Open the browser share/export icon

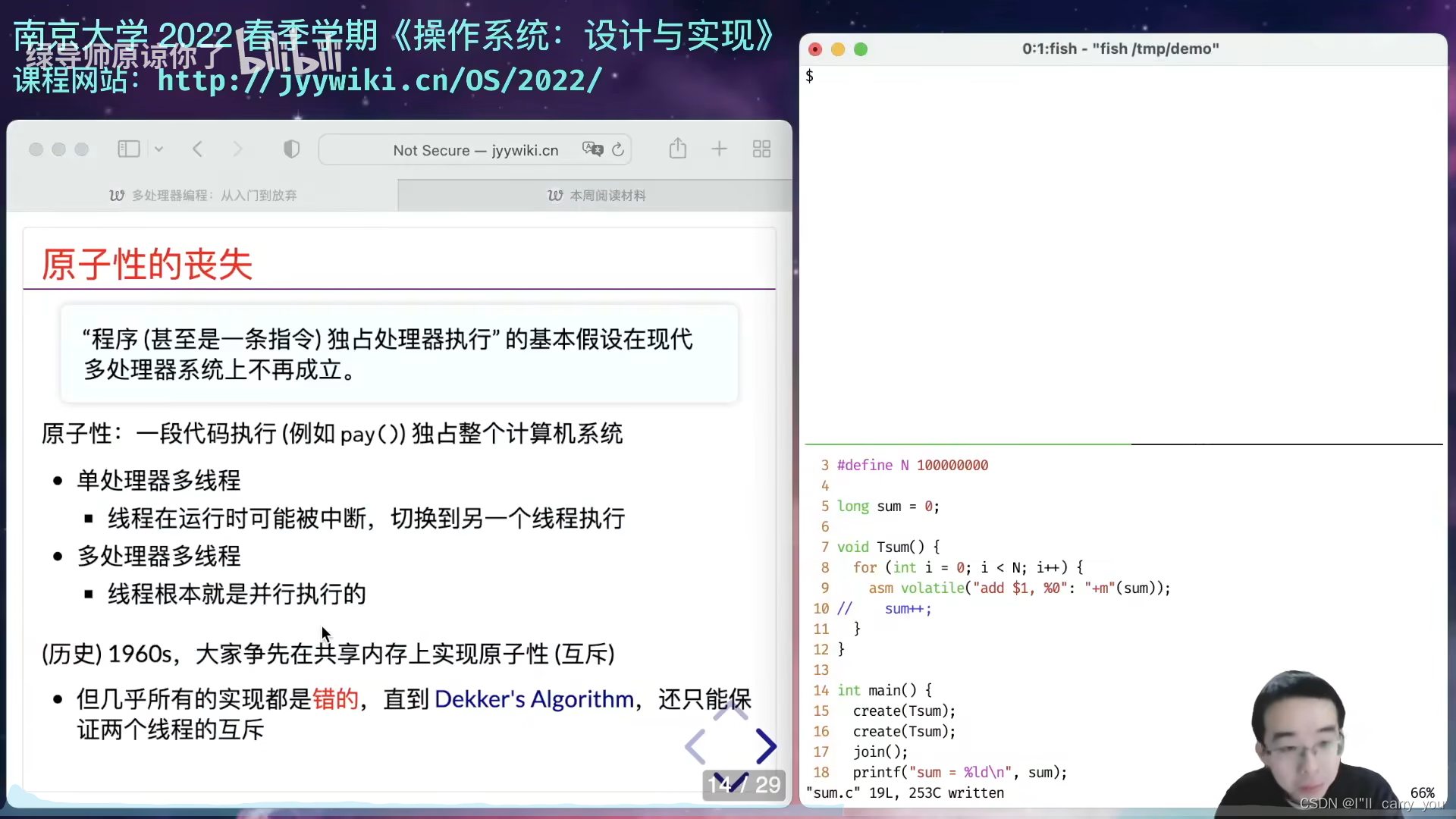pos(679,149)
